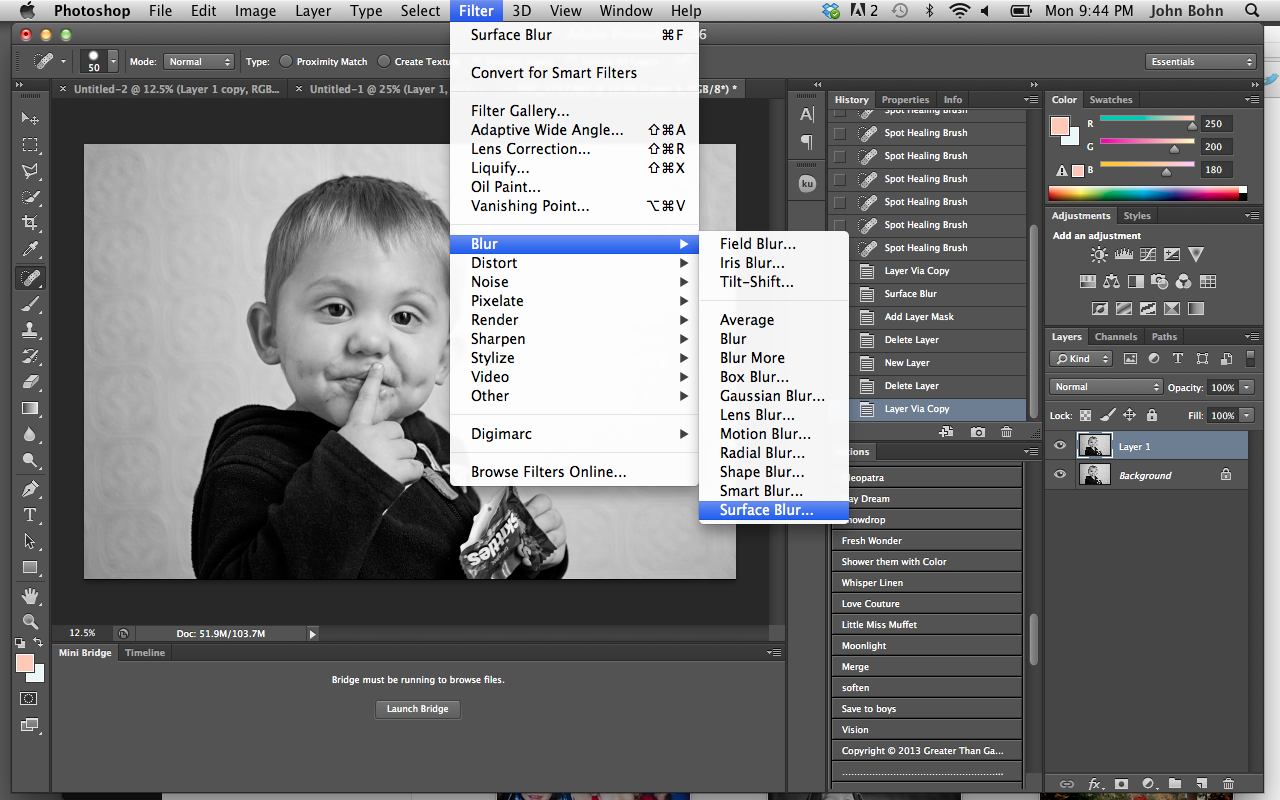1280x800 pixels.
Task: Select the Clone Stamp tool
Action: [30, 329]
